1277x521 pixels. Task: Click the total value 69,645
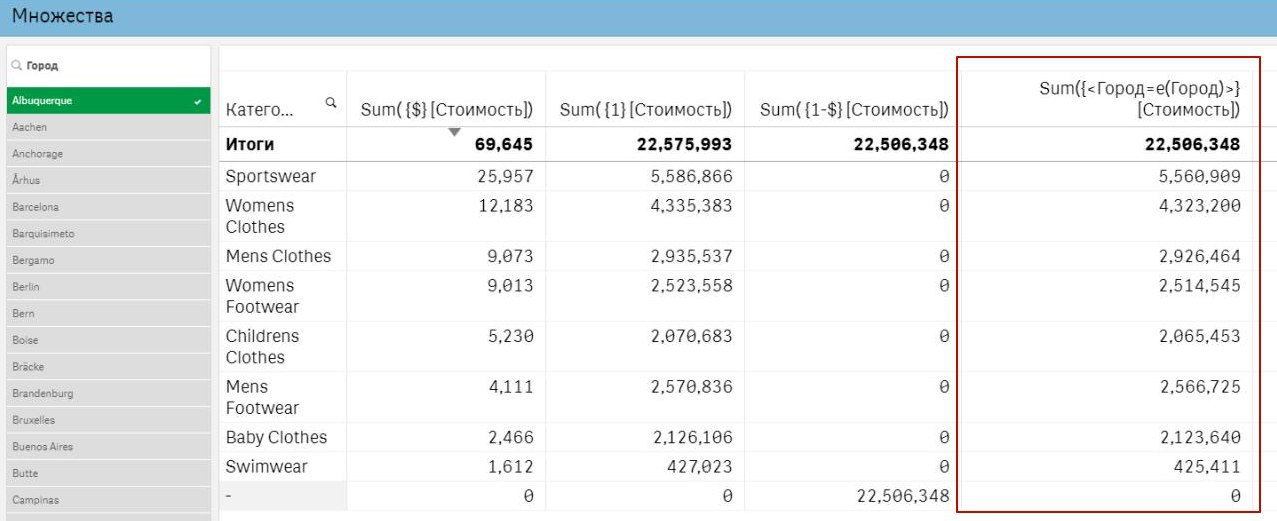504,144
